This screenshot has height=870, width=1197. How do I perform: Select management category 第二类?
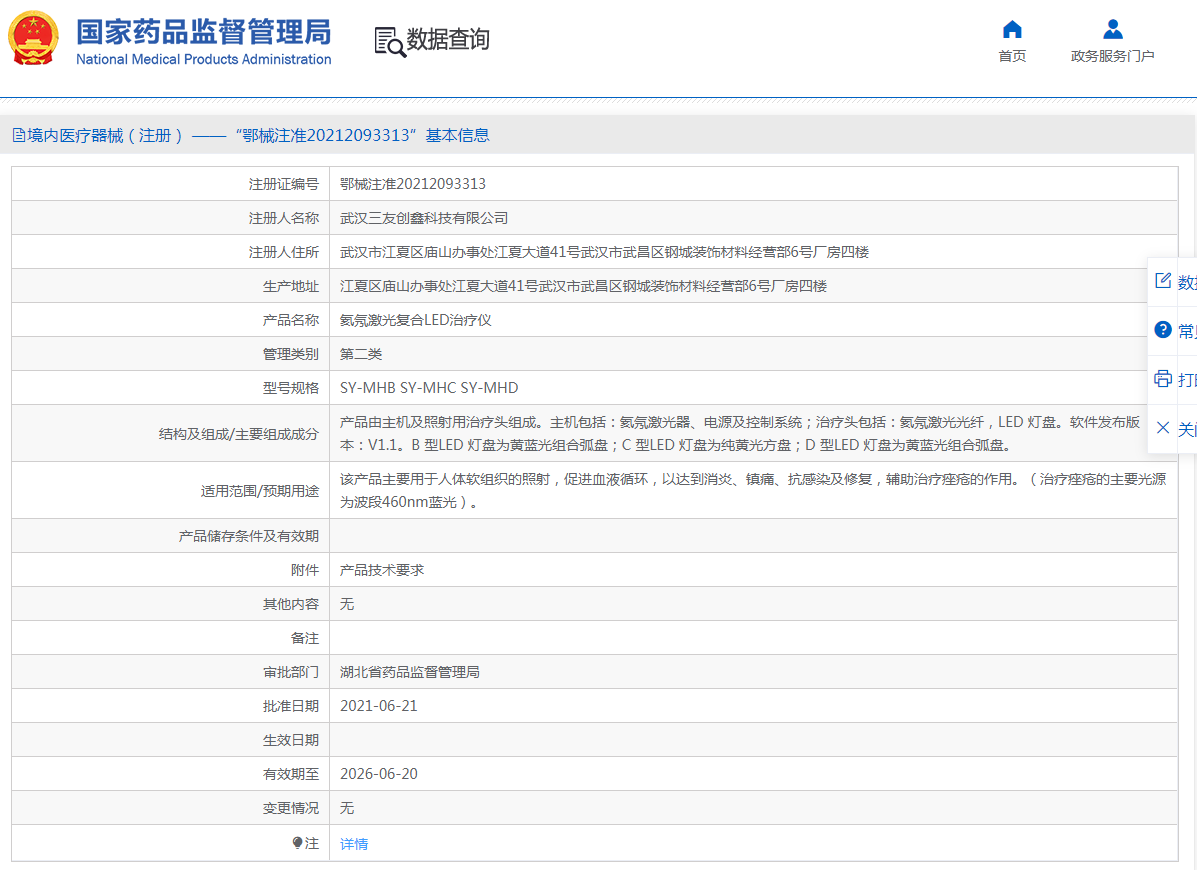coord(361,354)
